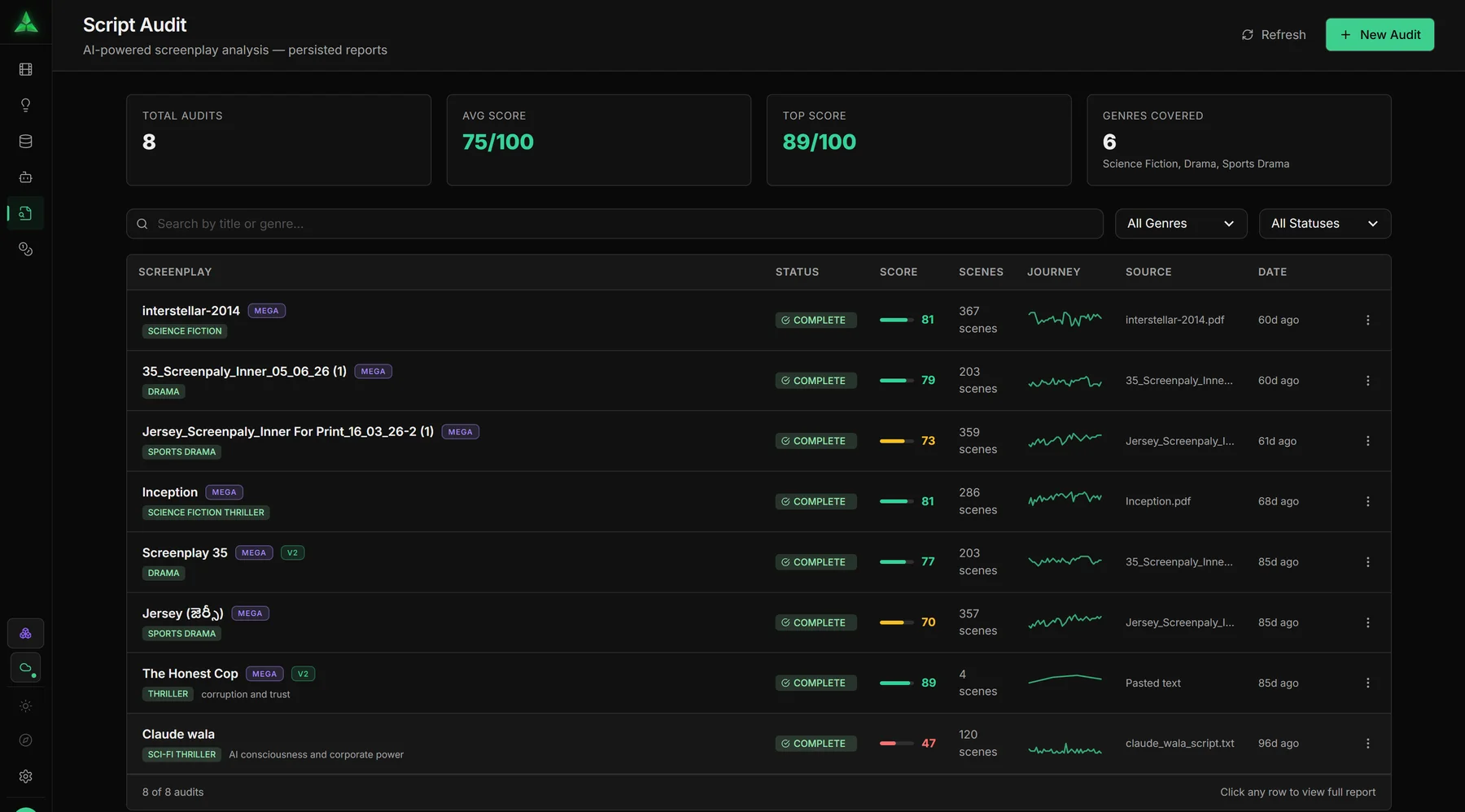Screen dimensions: 1465x812
Task: Click COMPLETE status of Claude wala
Action: [x=816, y=744]
